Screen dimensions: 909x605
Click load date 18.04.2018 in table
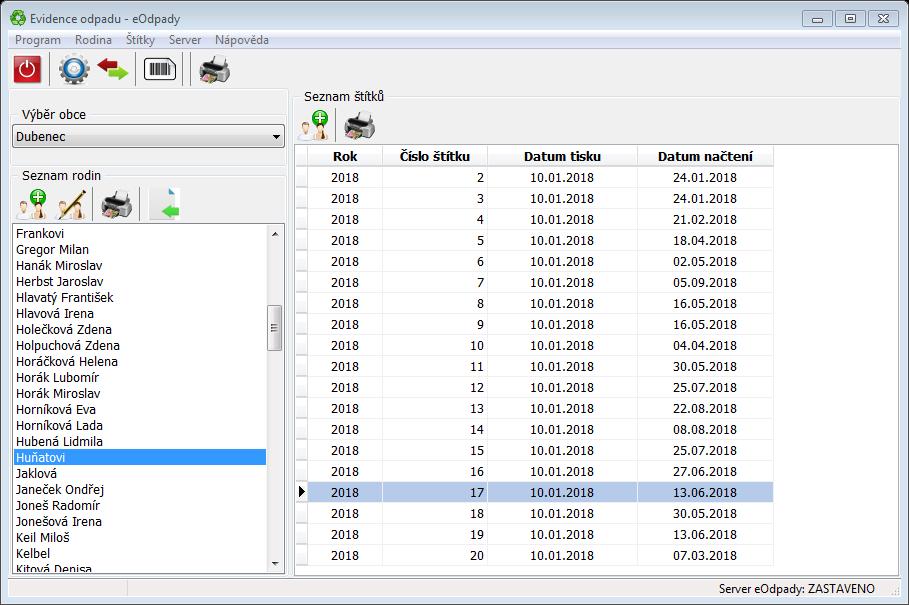706,240
